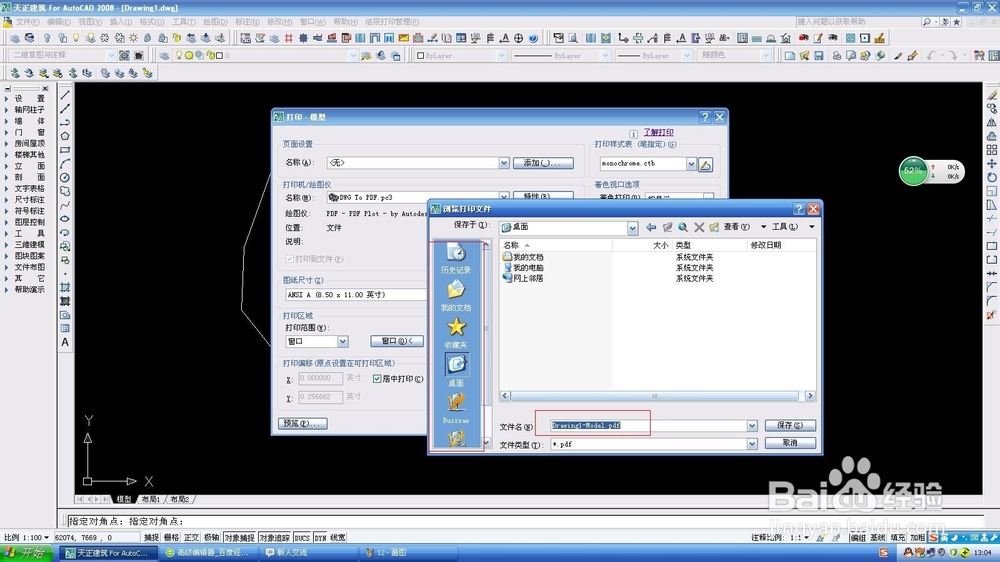
Task: Switch to Layout1 (布局1) tab
Action: click(151, 499)
